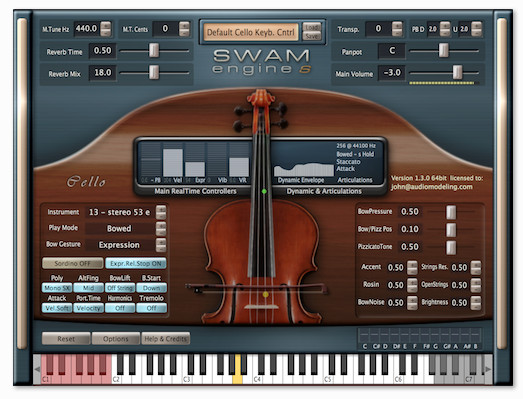The image size is (523, 399).
Task: Click the Brightness value stepper
Action: (x=476, y=303)
